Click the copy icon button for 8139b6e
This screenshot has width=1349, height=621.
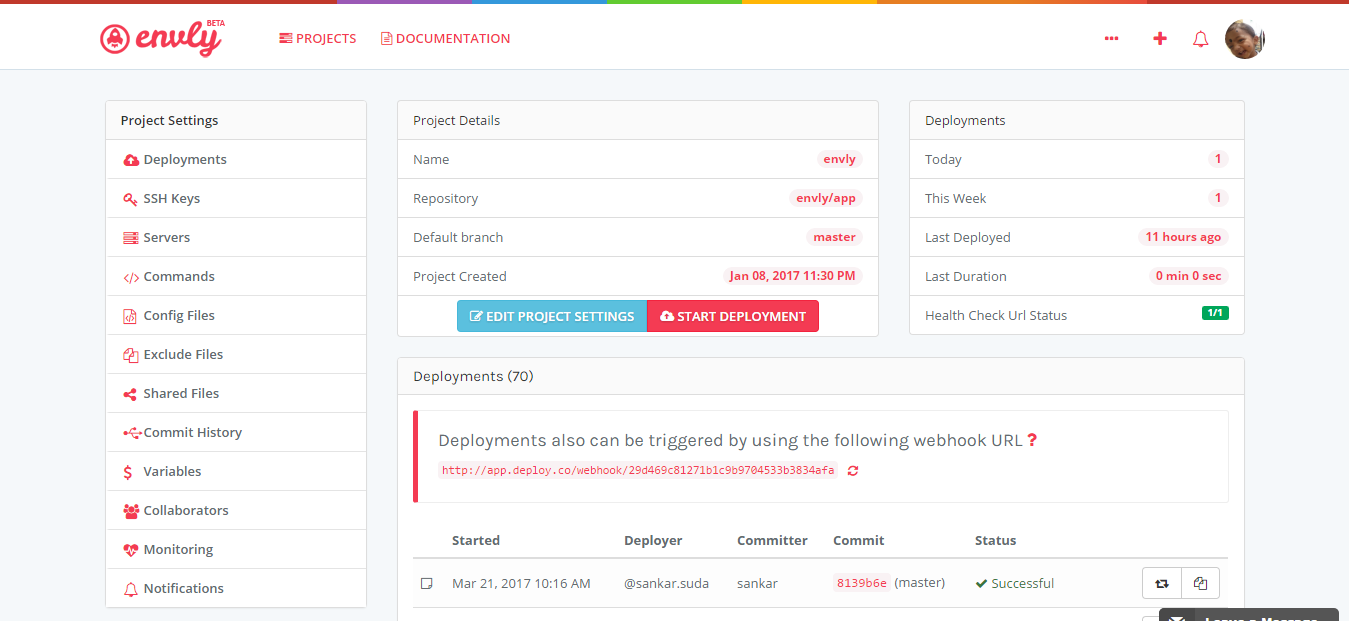pyautogui.click(x=1201, y=583)
